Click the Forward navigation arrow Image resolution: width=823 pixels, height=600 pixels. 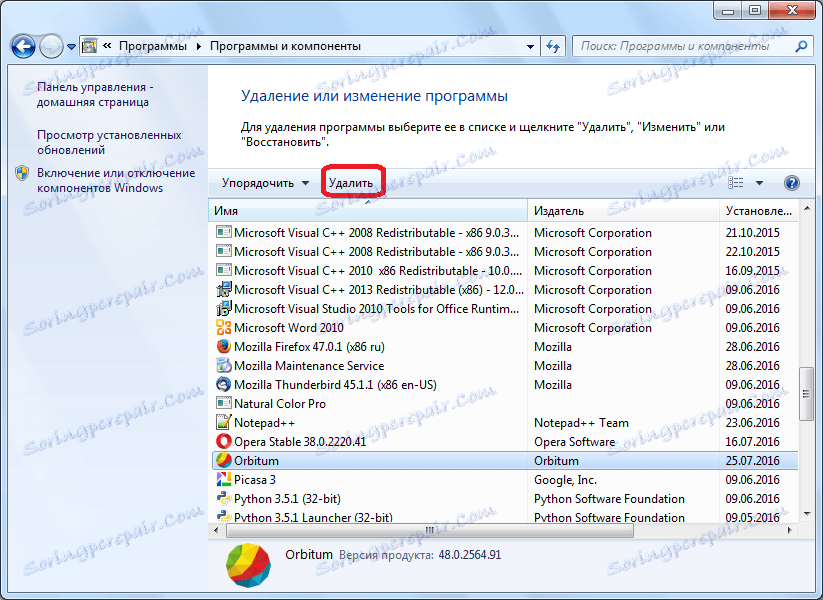click(x=51, y=47)
